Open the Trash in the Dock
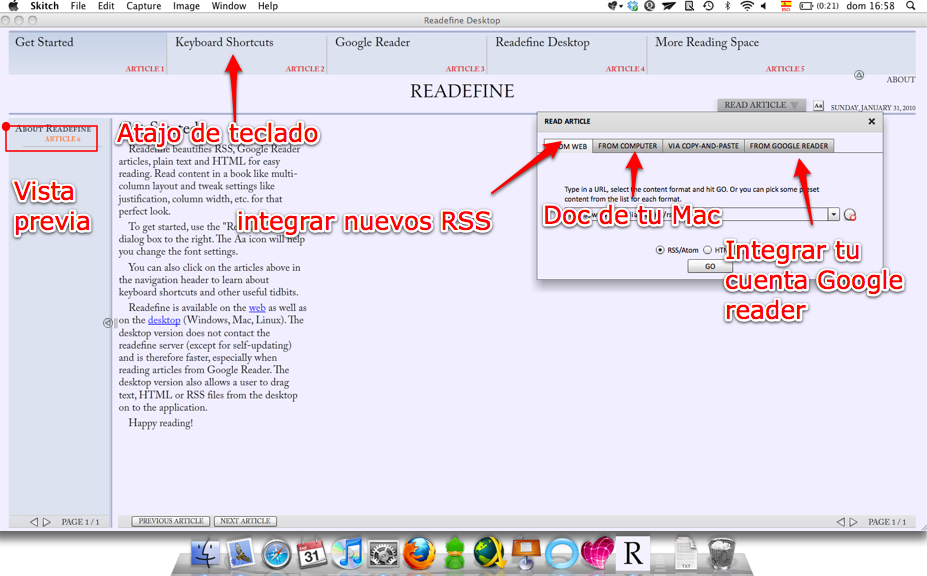Screen dimensions: 927x576 [721, 553]
